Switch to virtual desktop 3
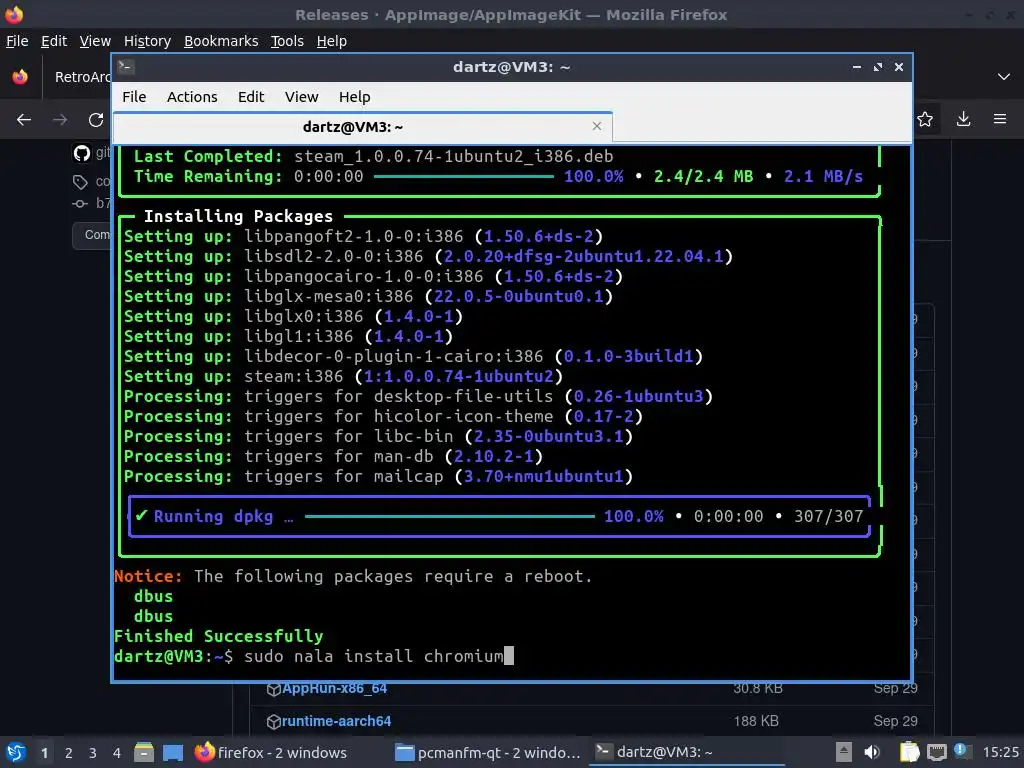 pos(93,753)
